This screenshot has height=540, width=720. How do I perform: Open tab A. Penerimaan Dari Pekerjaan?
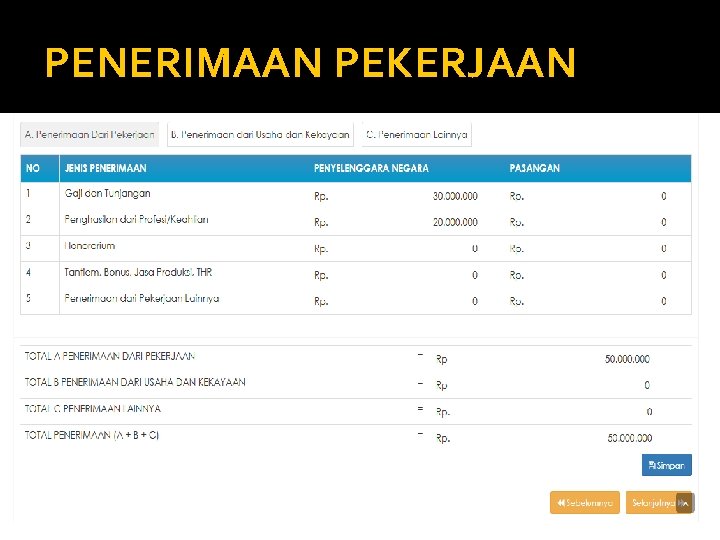[90, 135]
